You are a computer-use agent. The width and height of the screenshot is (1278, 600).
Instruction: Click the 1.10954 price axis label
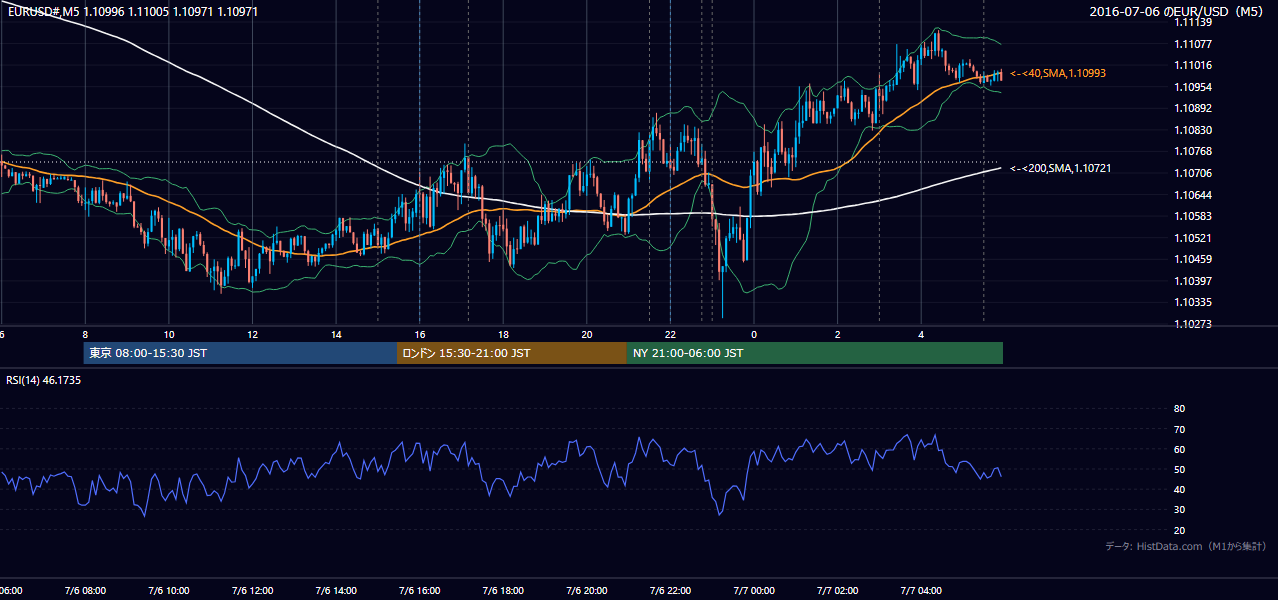click(x=1194, y=87)
